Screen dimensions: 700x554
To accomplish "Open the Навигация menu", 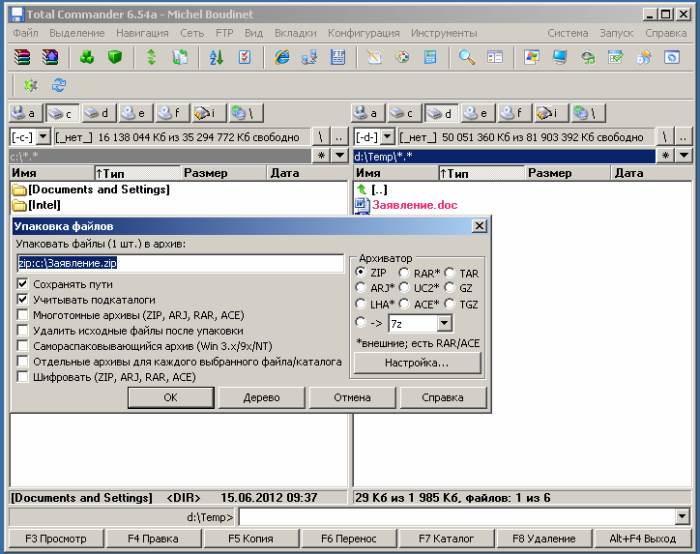I will [x=142, y=33].
